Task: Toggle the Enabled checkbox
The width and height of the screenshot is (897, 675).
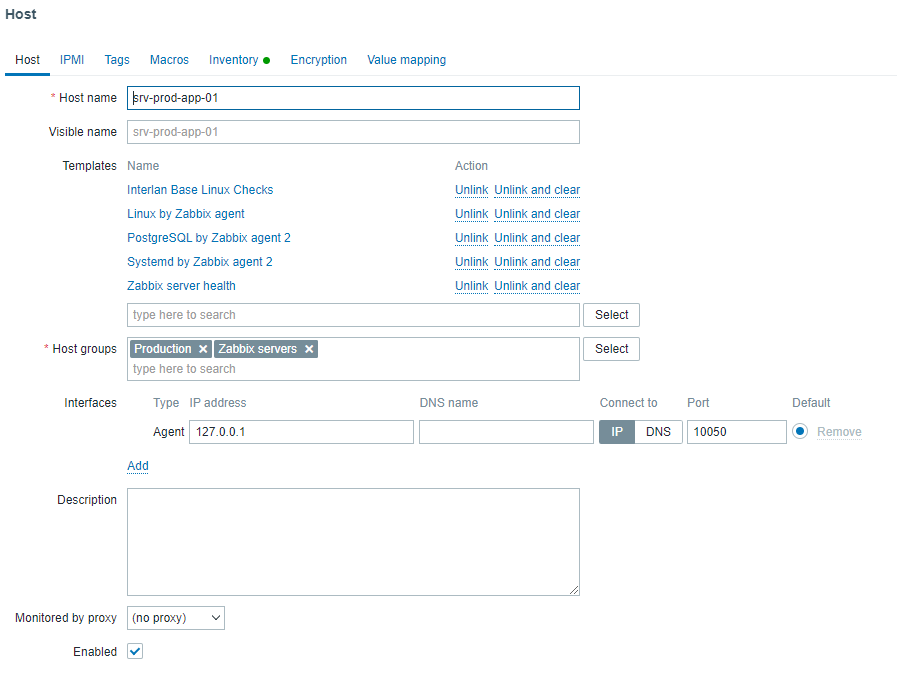Action: pos(135,651)
